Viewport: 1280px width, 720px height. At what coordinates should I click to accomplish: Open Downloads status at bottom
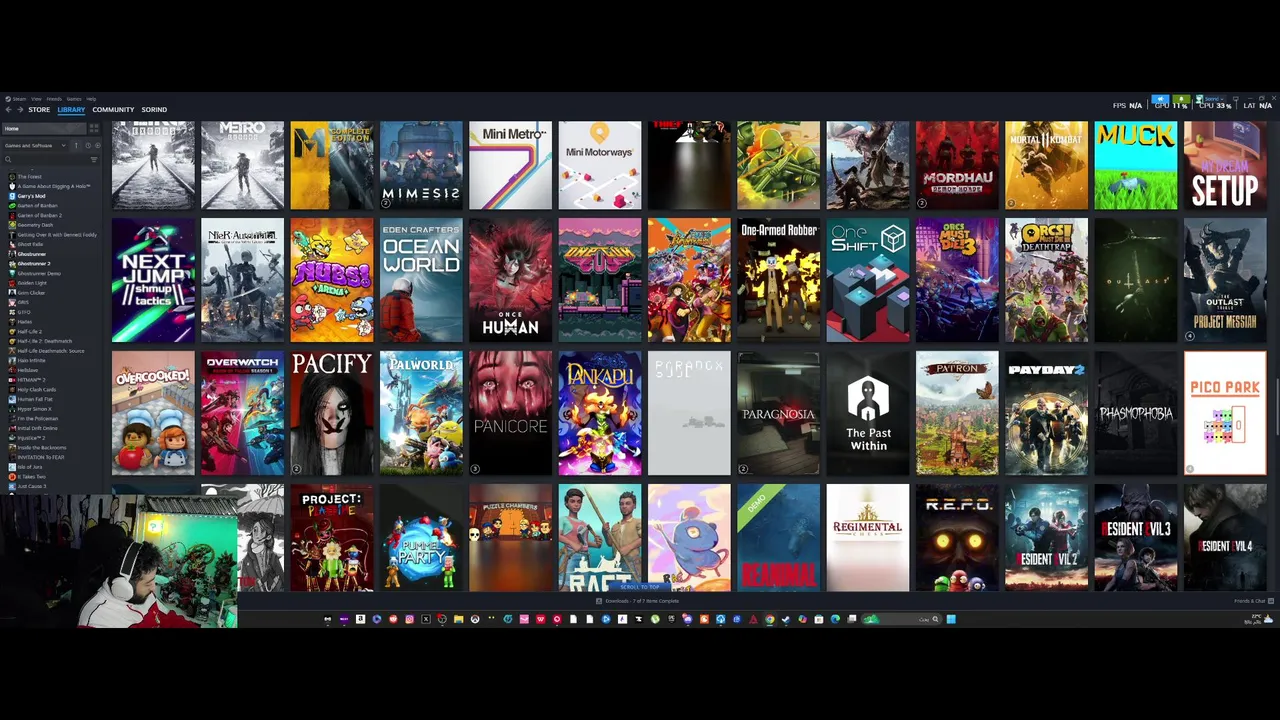click(637, 601)
